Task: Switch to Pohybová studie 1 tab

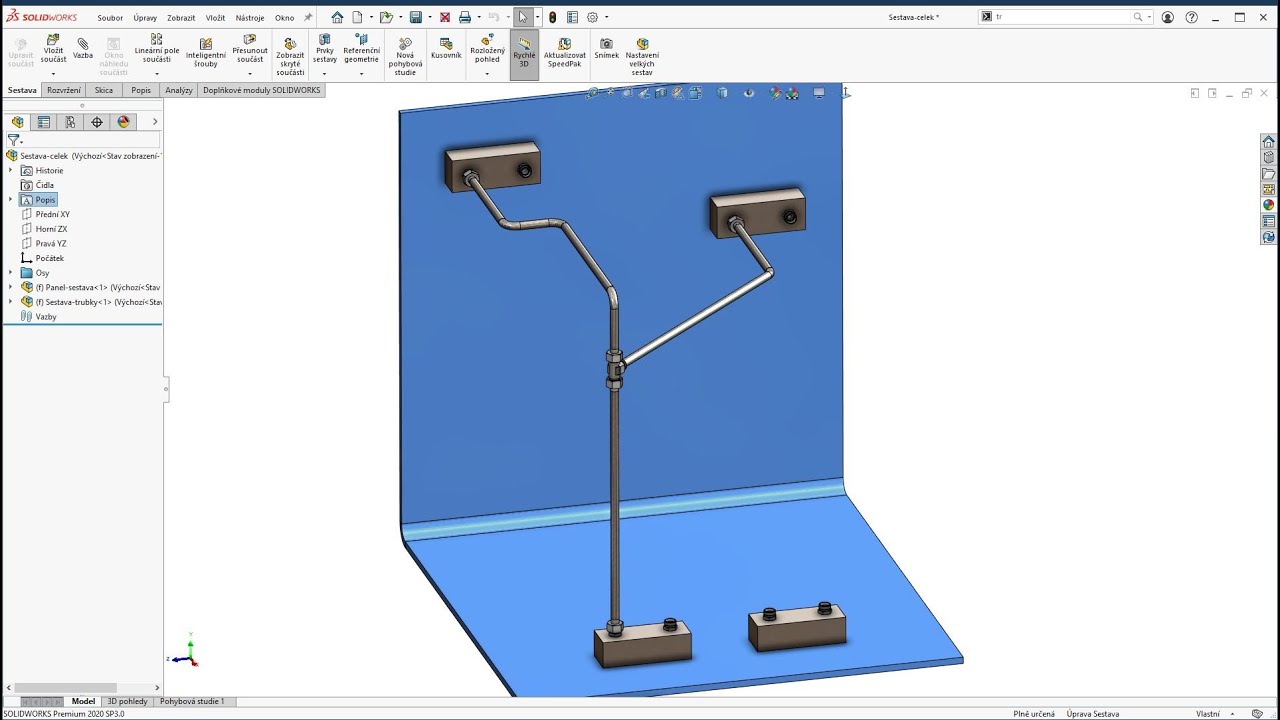Action: point(192,701)
